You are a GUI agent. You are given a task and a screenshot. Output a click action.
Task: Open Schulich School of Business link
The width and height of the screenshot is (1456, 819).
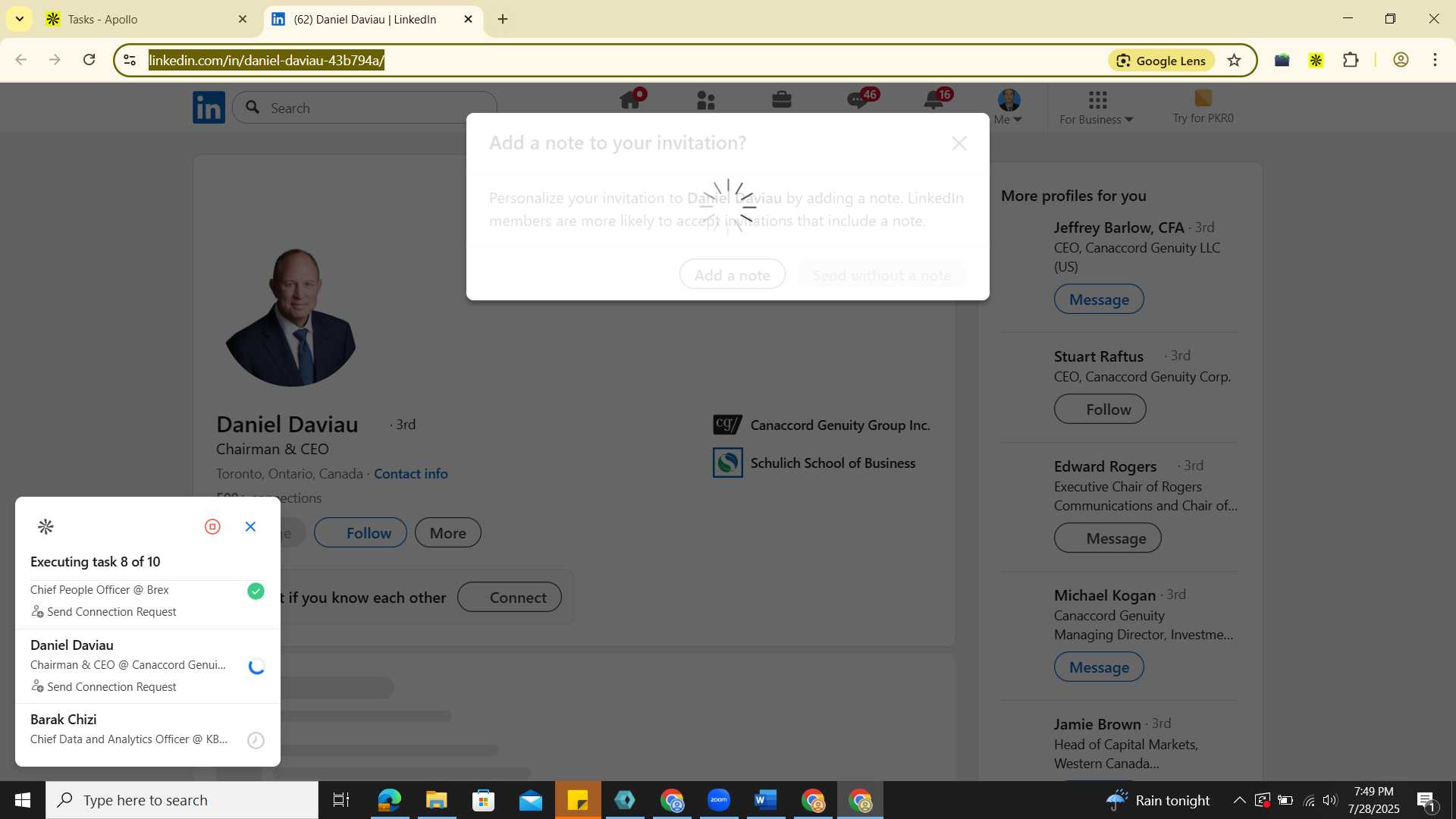tap(814, 463)
